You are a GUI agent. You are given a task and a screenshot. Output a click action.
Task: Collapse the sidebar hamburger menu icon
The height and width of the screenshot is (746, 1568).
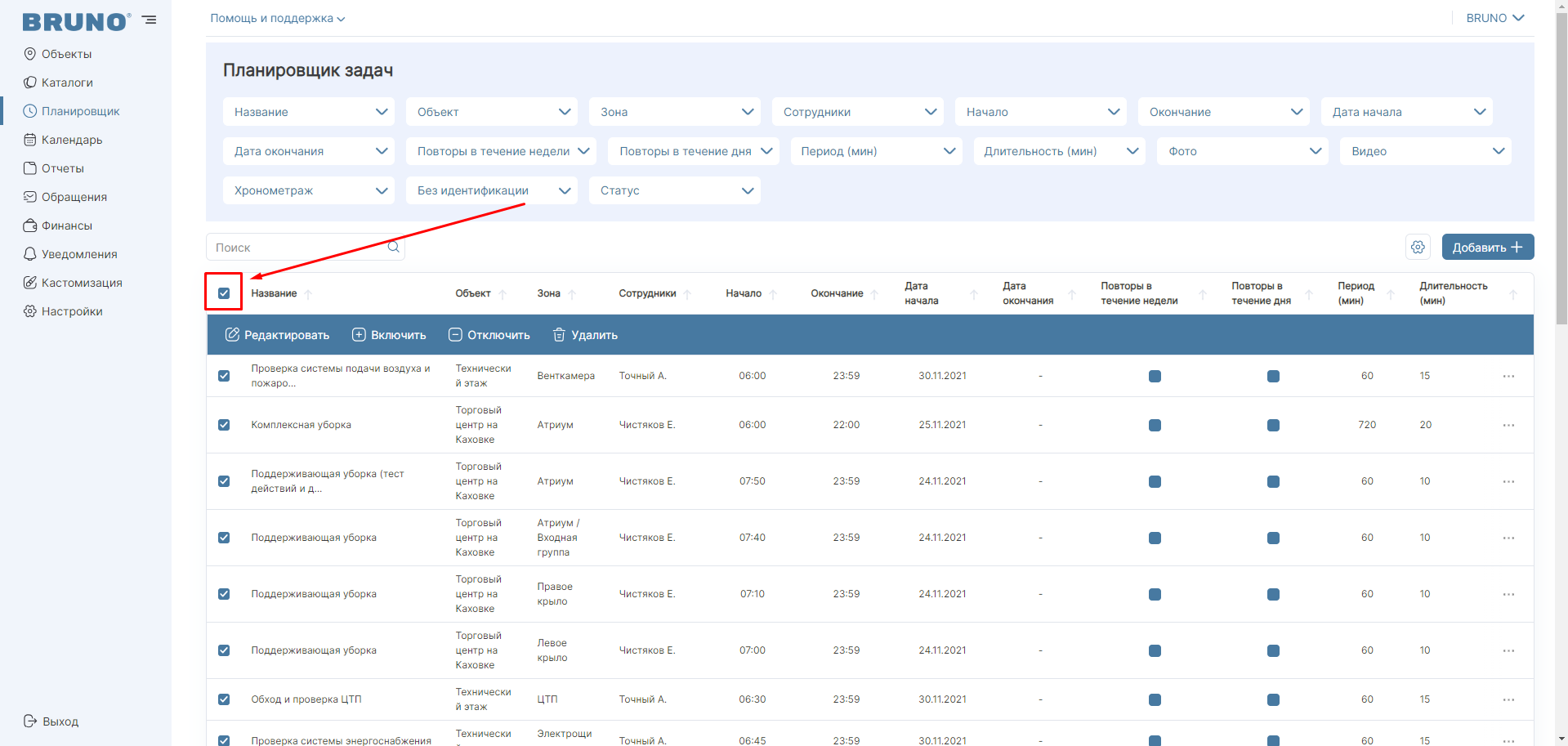(149, 20)
